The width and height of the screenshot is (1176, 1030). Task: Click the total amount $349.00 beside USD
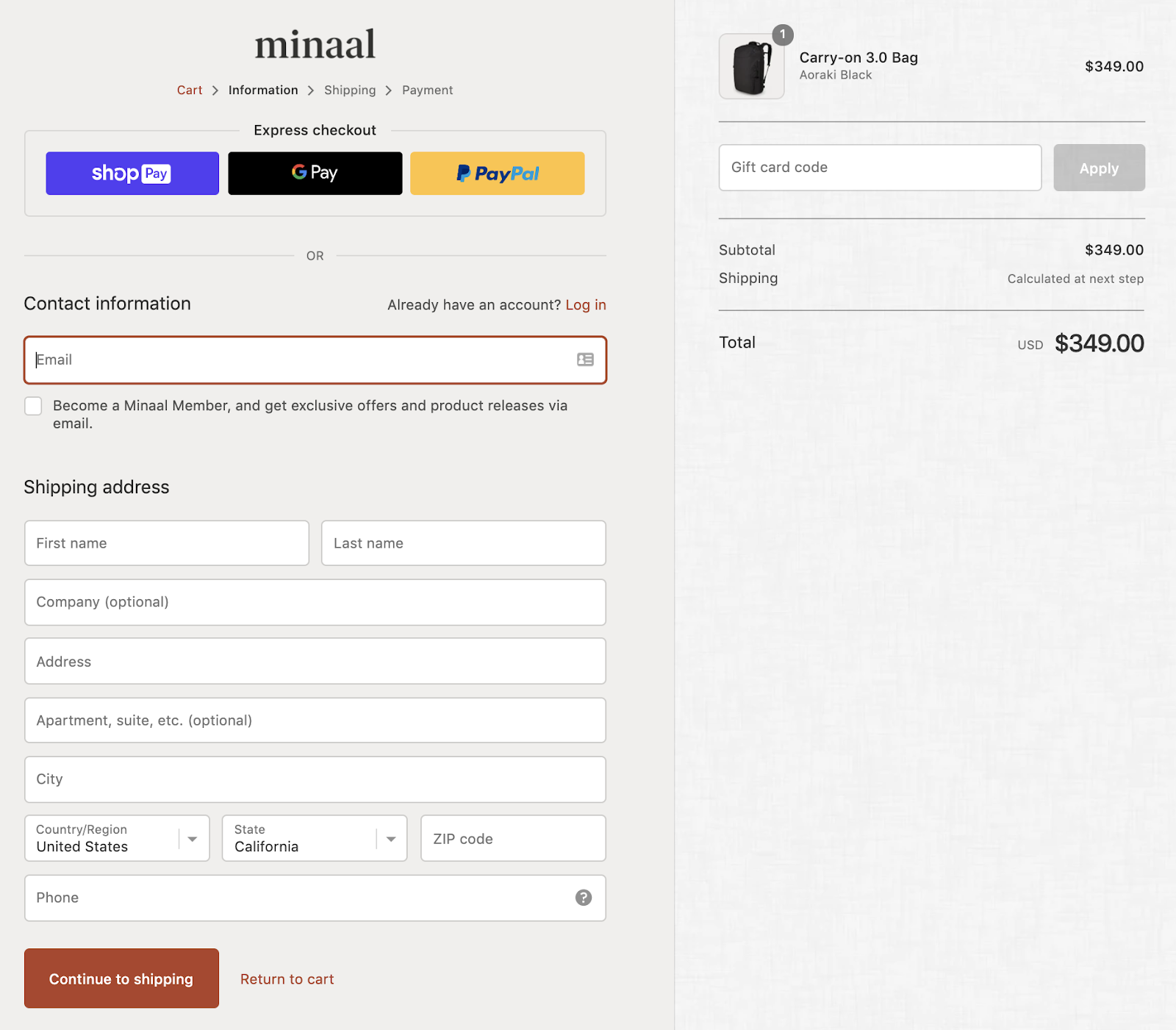pyautogui.click(x=1099, y=343)
